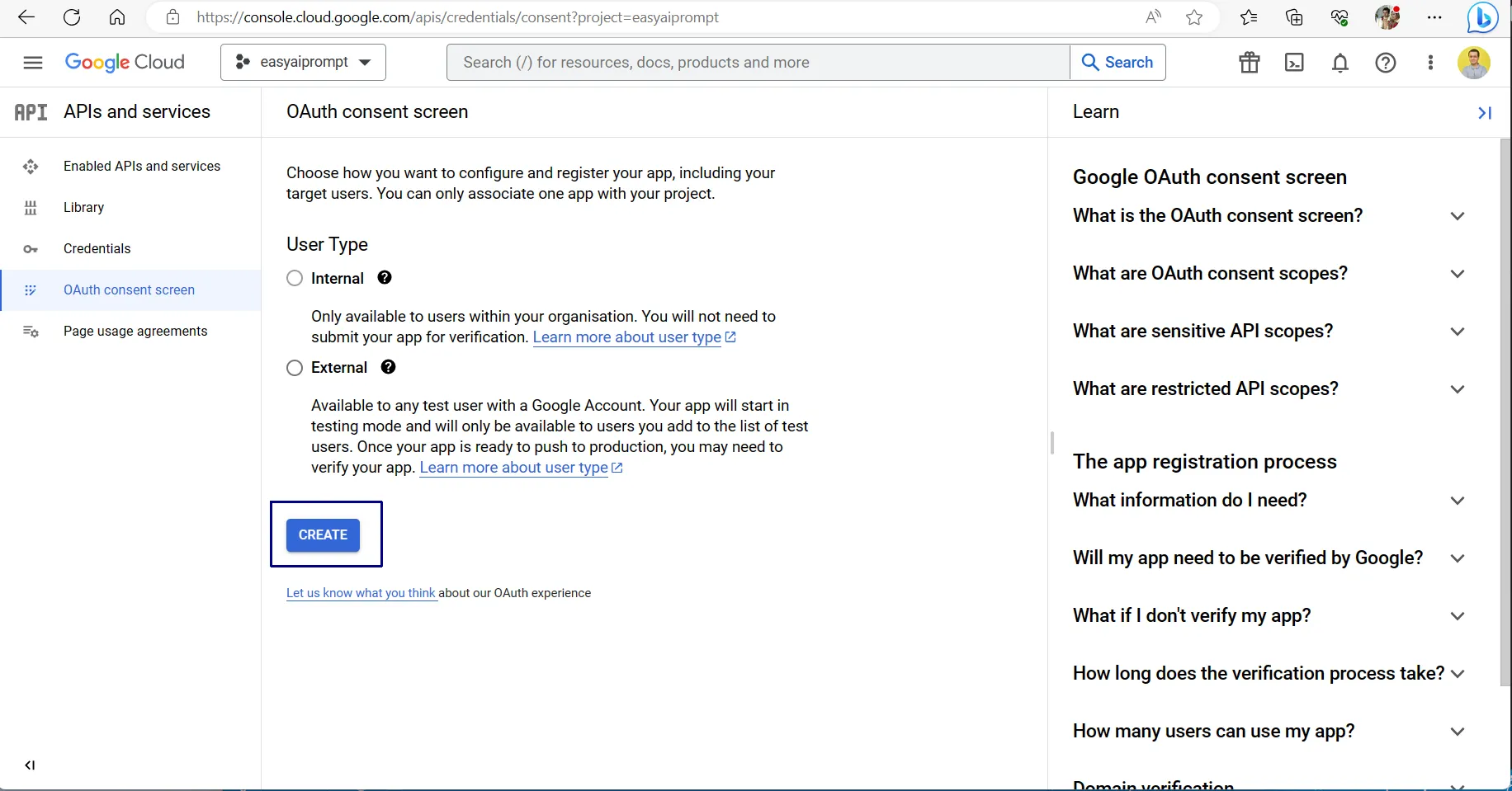
Task: Open Learn more about user type under External
Action: click(x=521, y=468)
